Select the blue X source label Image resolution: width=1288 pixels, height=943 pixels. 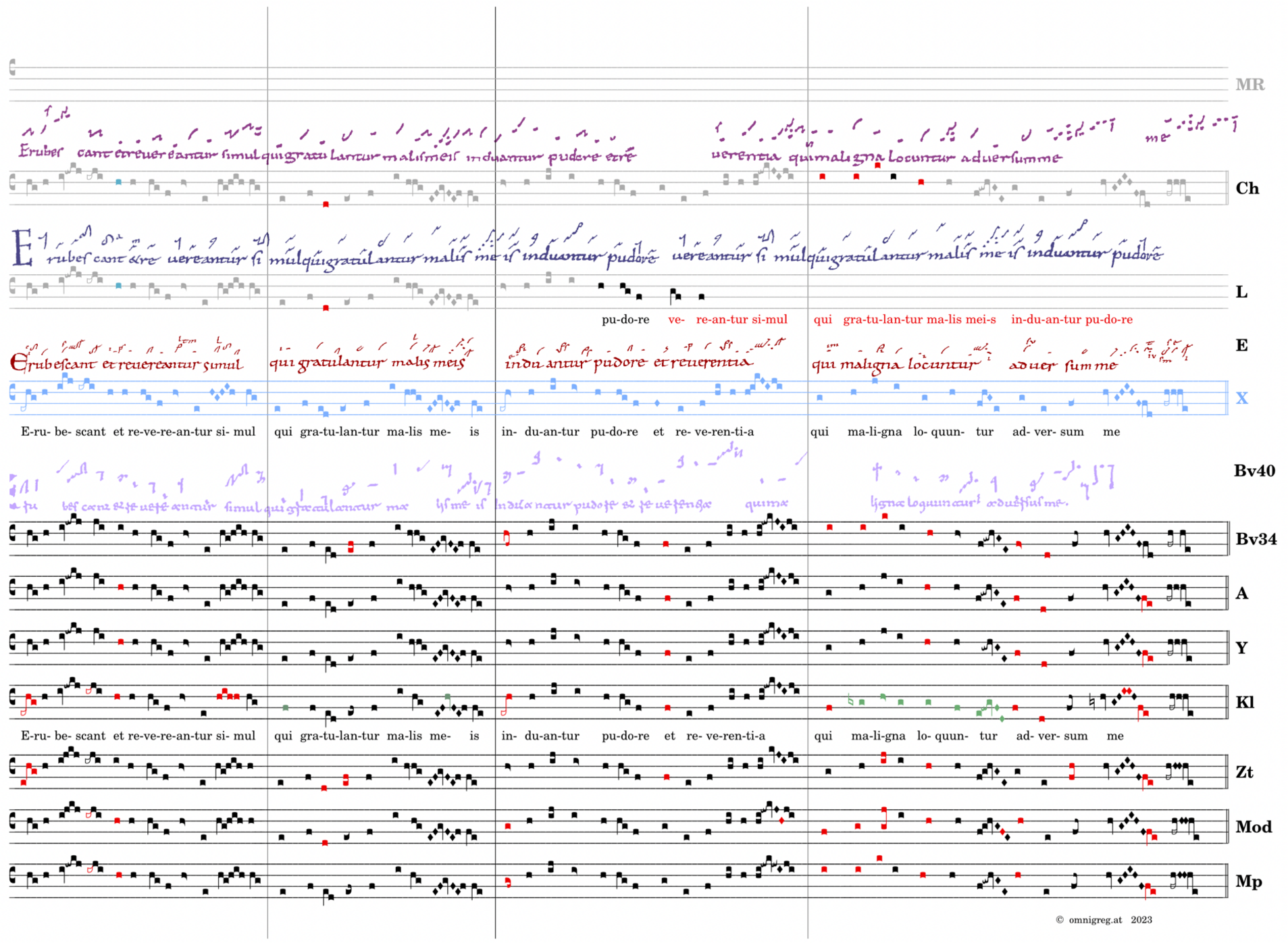click(x=1241, y=399)
